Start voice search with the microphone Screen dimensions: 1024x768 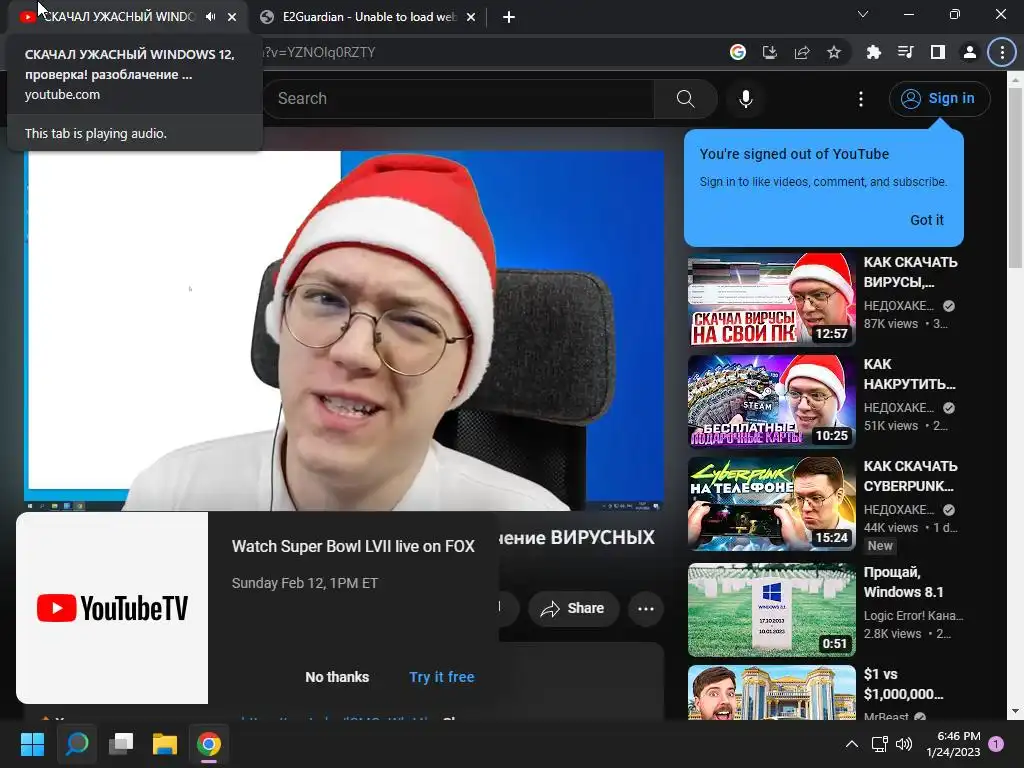tap(746, 99)
